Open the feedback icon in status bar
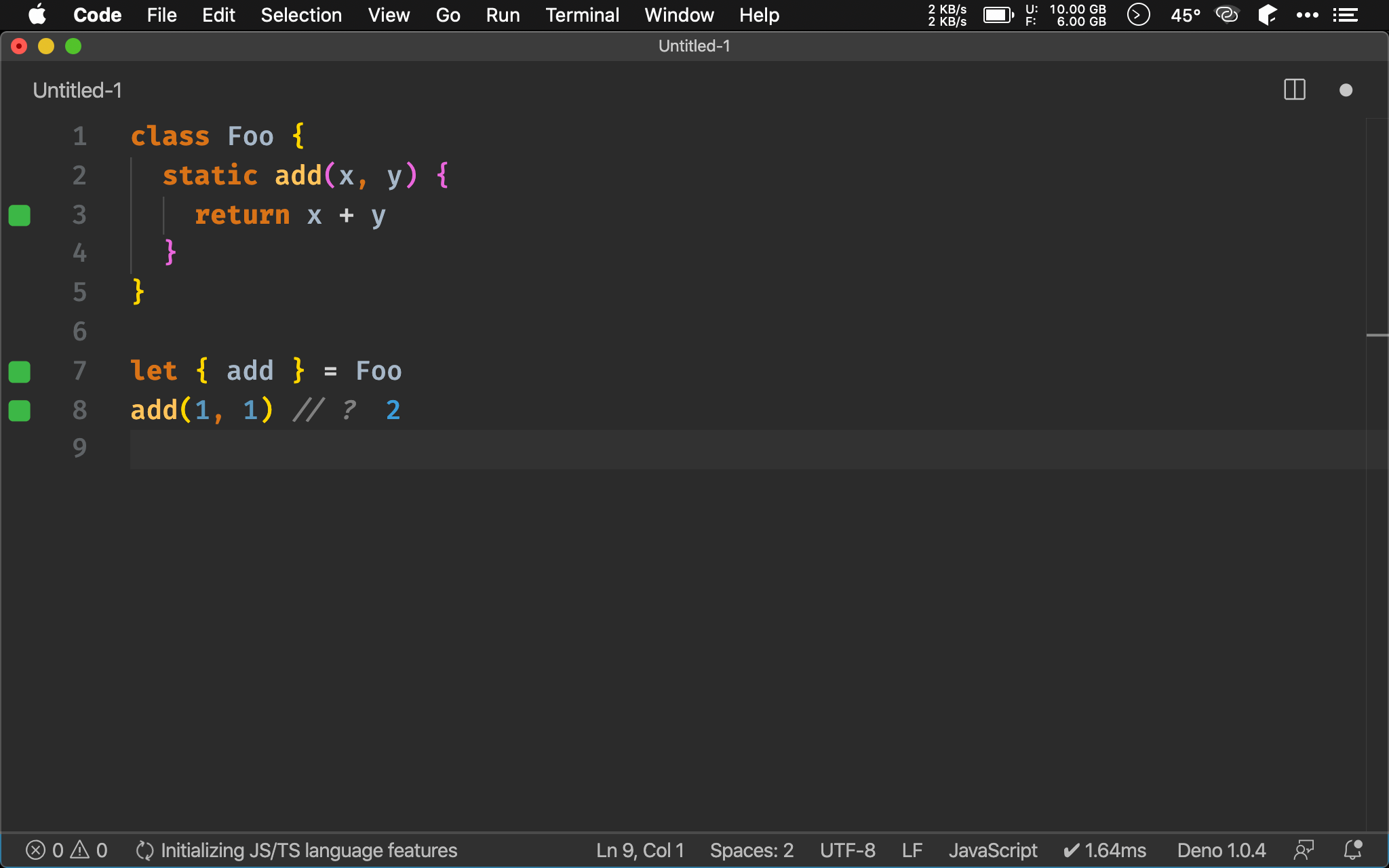The height and width of the screenshot is (868, 1389). [x=1304, y=850]
